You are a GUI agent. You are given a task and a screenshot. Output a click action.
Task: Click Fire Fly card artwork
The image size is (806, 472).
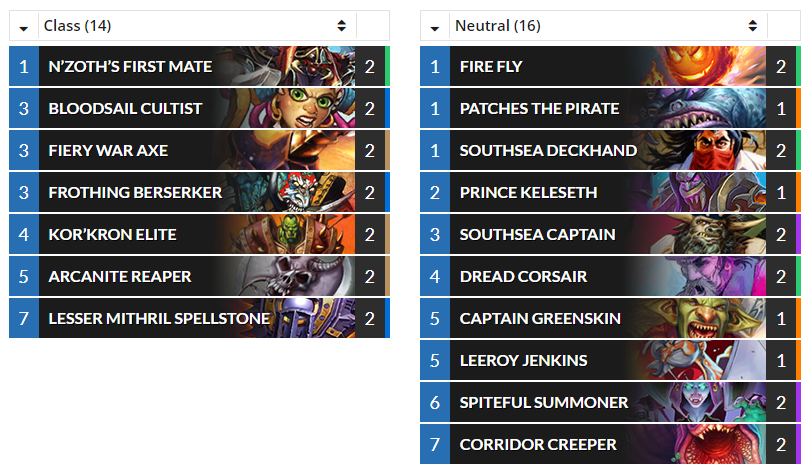point(707,66)
